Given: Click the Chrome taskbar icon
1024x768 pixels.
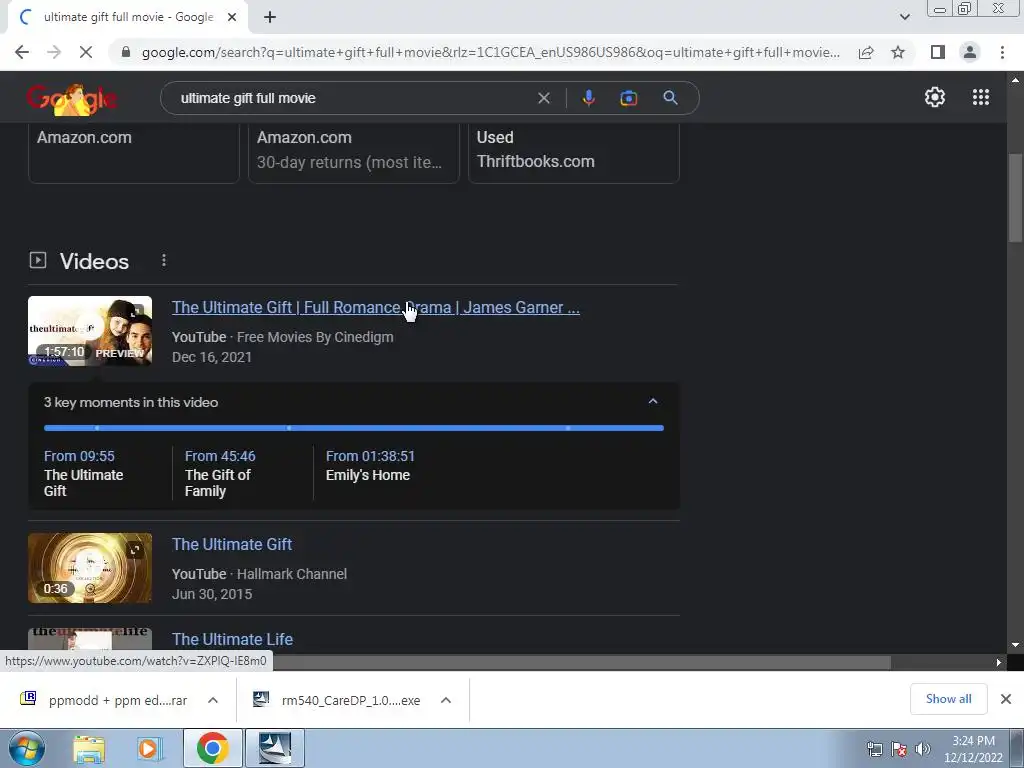Looking at the screenshot, I should click(x=212, y=748).
